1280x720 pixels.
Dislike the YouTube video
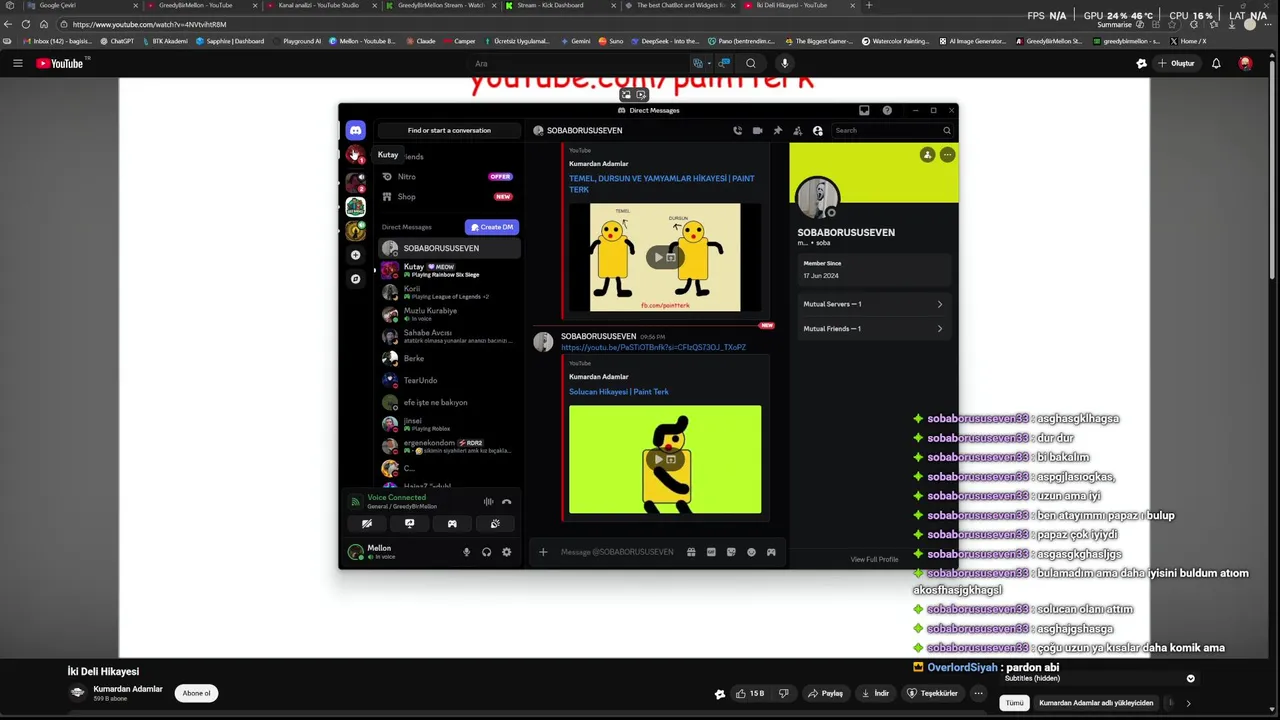point(784,693)
